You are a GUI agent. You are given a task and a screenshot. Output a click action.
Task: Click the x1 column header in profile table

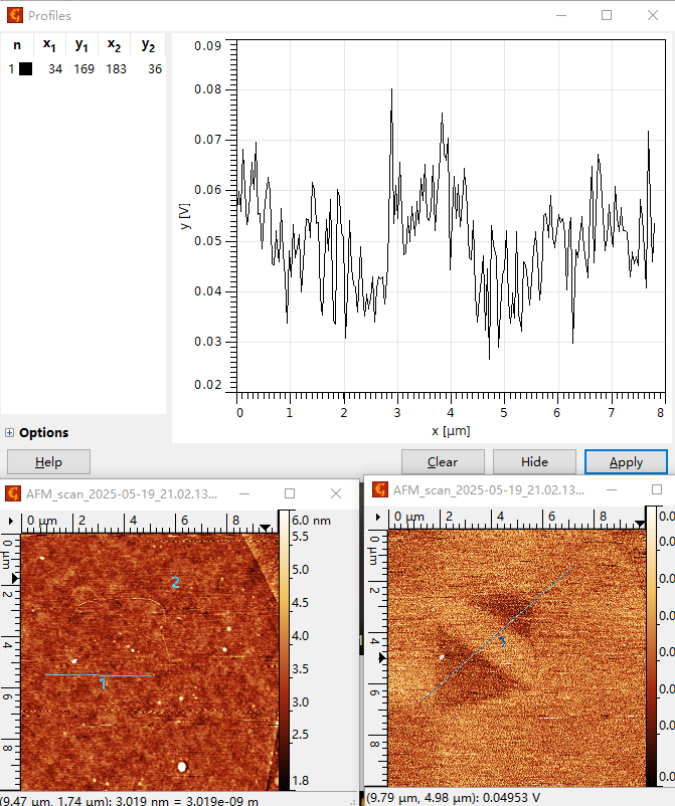(49, 45)
